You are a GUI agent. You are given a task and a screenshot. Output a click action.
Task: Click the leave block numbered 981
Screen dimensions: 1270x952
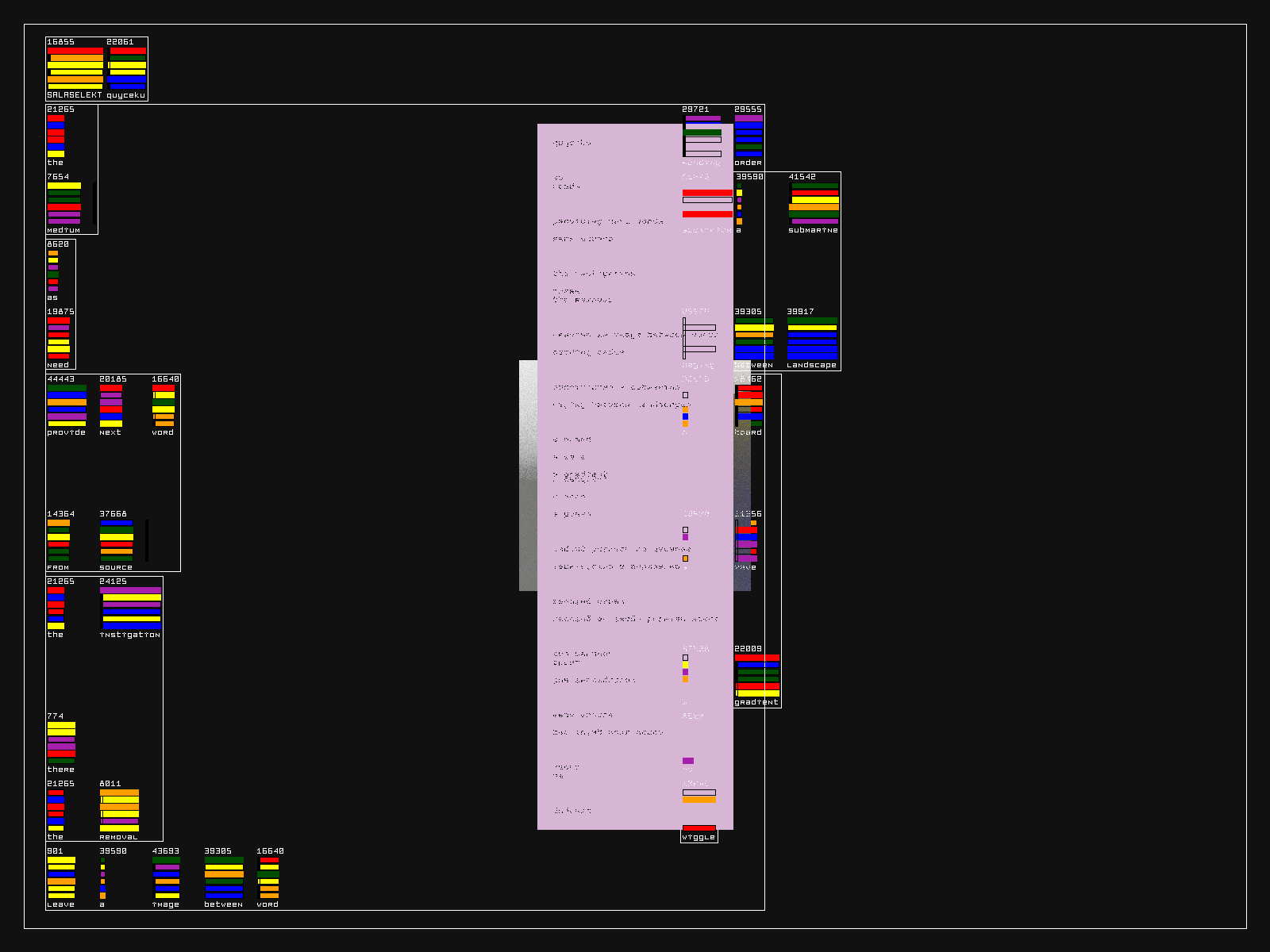(x=61, y=877)
